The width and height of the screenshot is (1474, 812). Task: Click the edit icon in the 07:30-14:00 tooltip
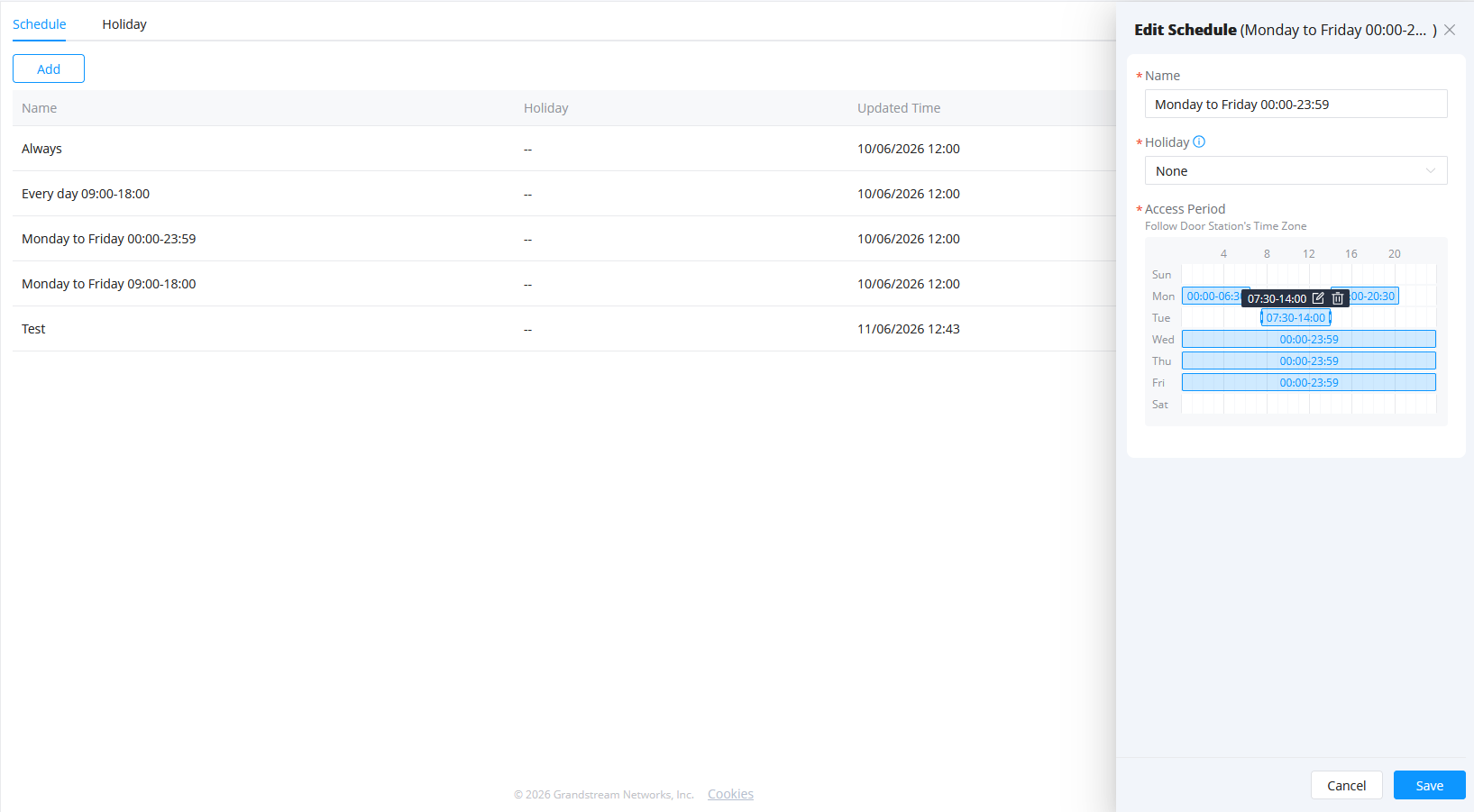pyautogui.click(x=1318, y=298)
